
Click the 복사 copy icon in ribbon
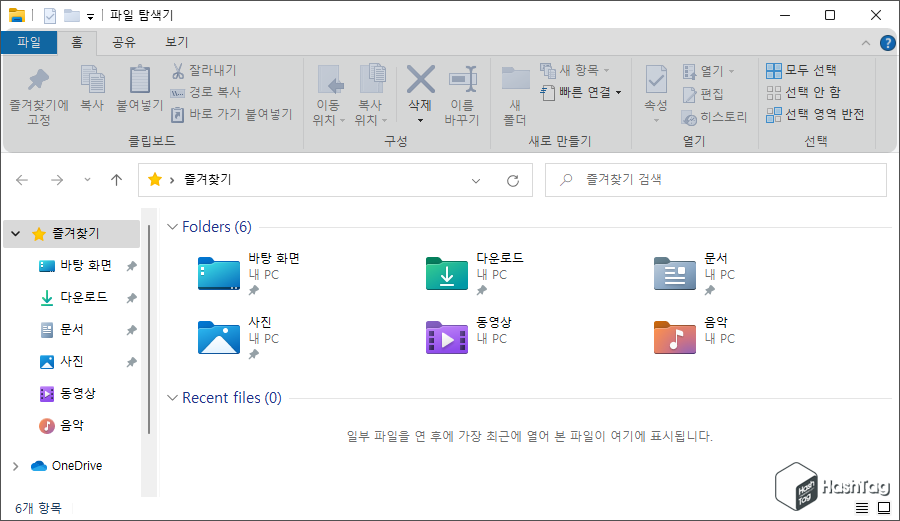coord(92,79)
